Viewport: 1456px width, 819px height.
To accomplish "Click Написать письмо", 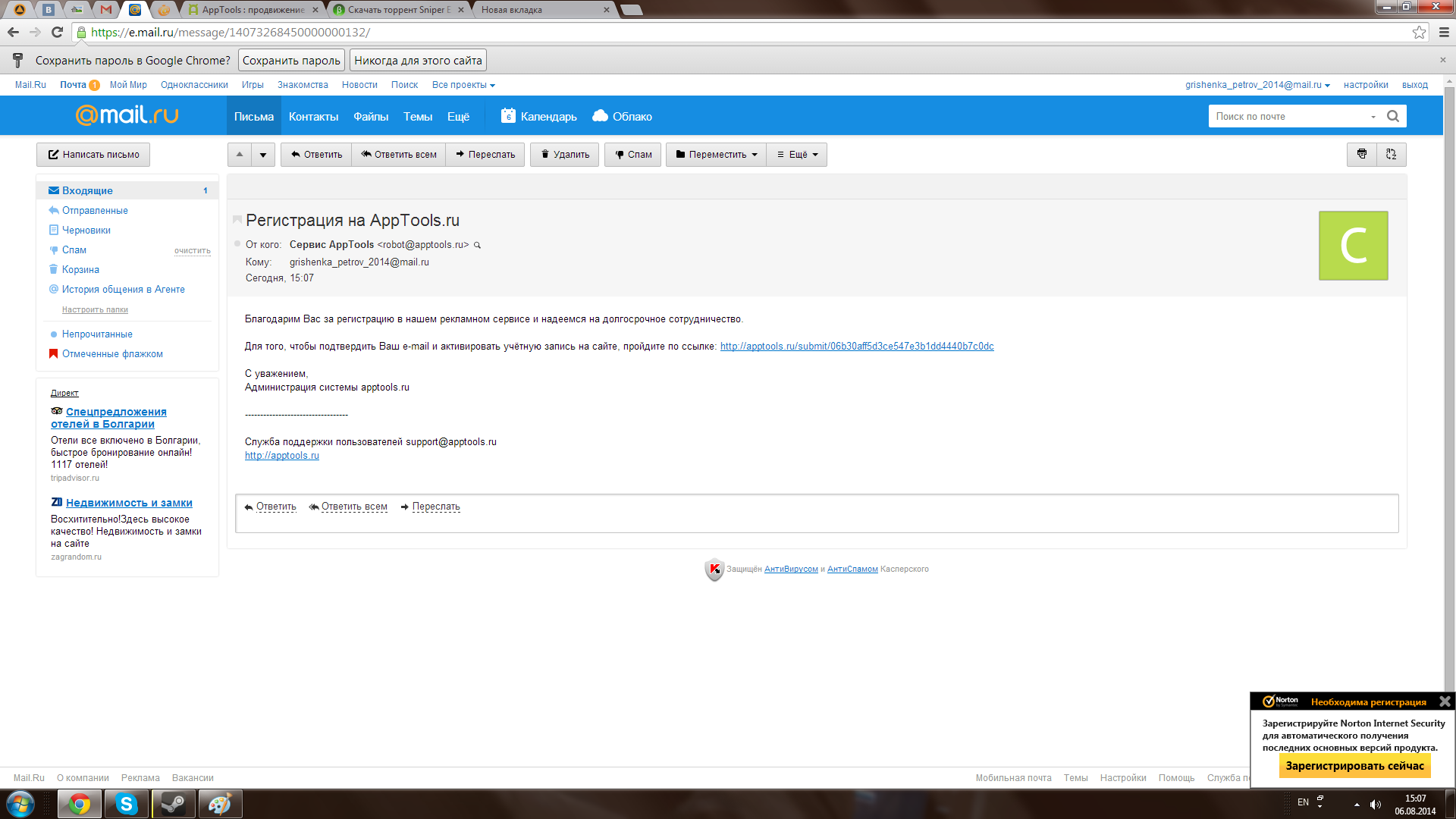I will click(93, 154).
